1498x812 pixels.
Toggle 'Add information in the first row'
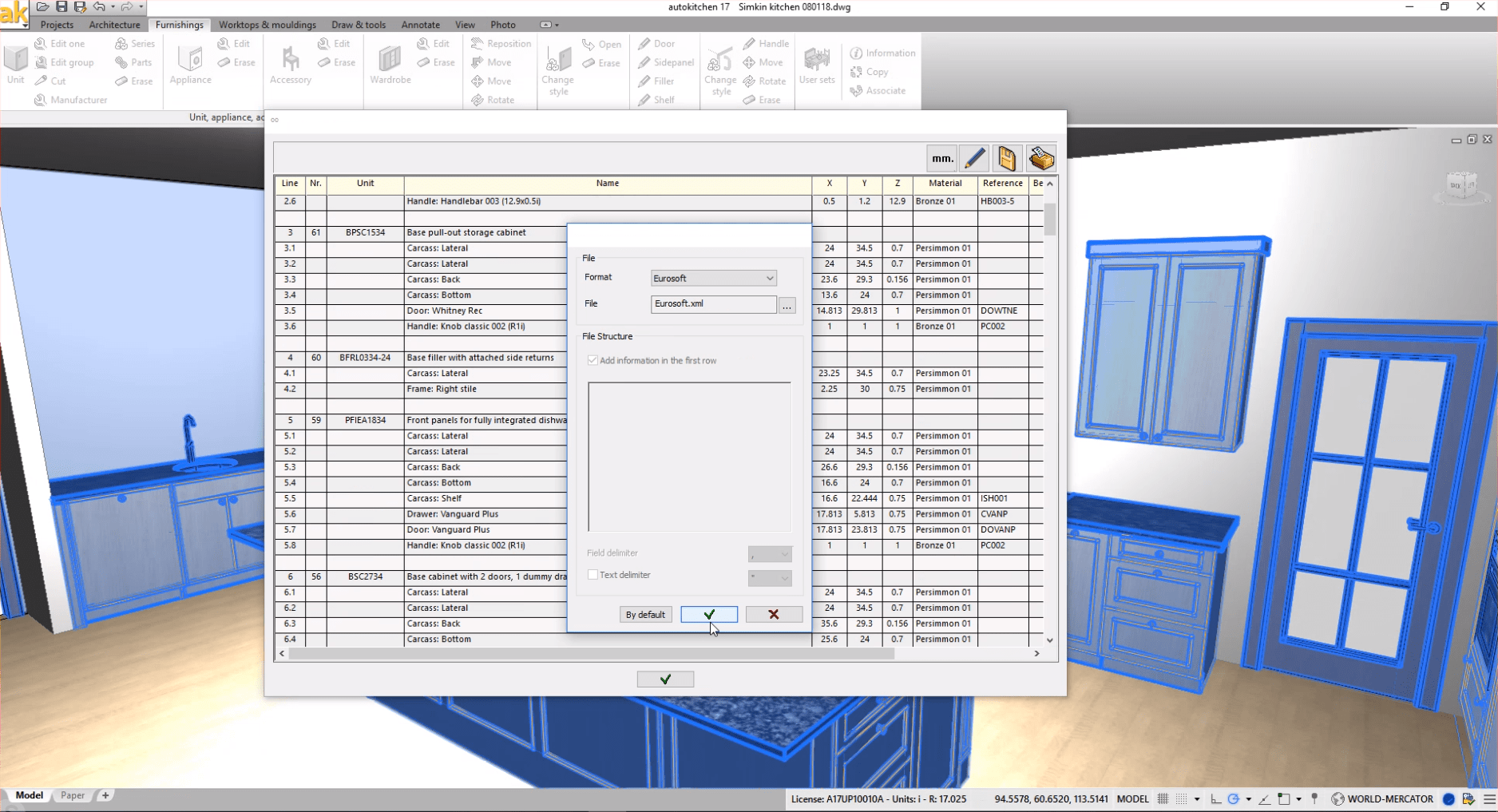[592, 361]
